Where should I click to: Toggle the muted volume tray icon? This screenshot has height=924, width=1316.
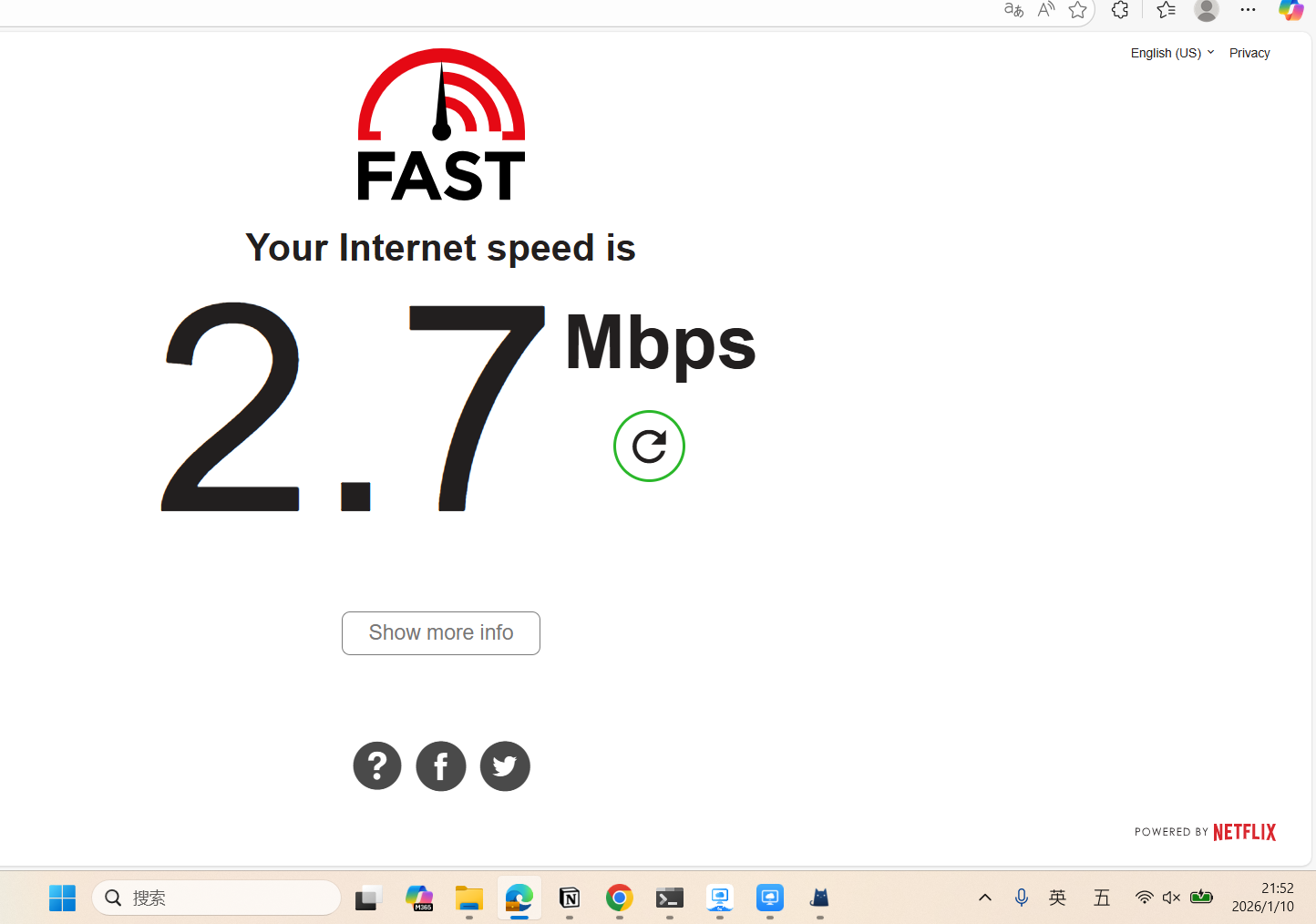click(x=1172, y=898)
